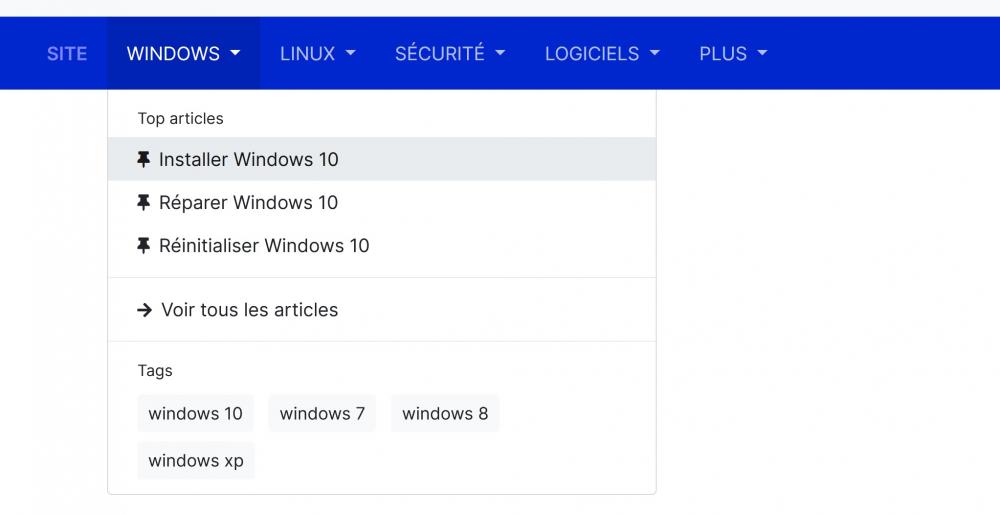The width and height of the screenshot is (1000, 515).
Task: Click pin icon beside Réinitialiser Windows 10
Action: pos(143,245)
